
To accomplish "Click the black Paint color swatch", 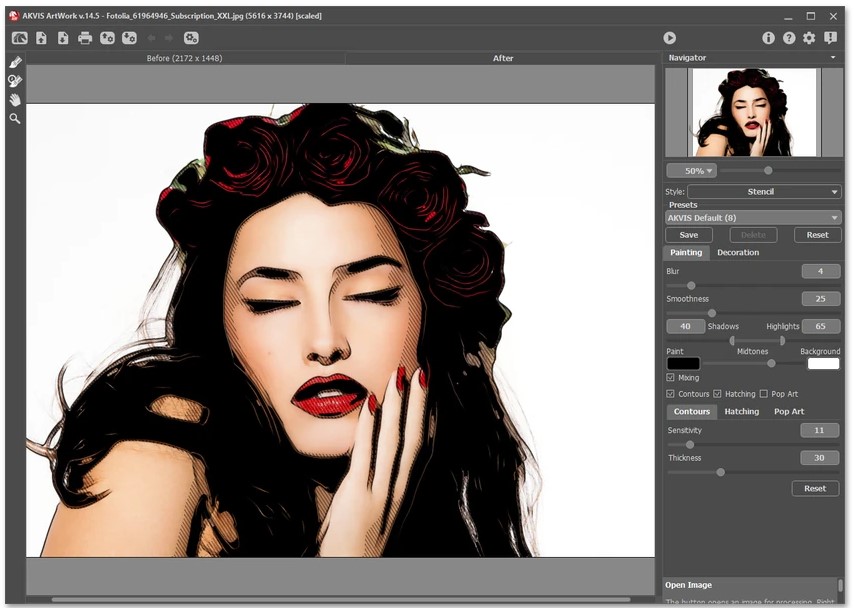I will [x=683, y=364].
